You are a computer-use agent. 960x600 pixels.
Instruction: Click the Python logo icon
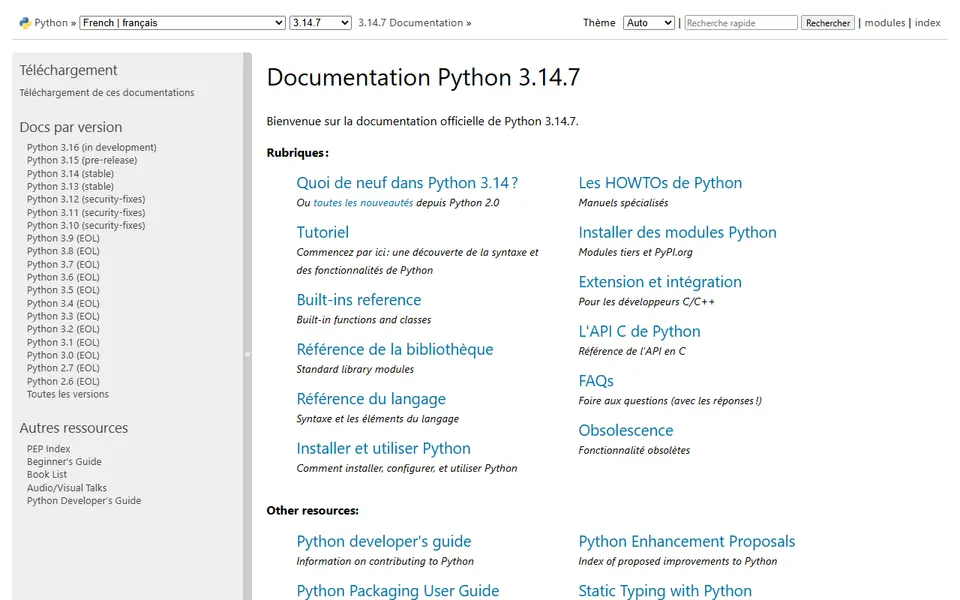(24, 23)
